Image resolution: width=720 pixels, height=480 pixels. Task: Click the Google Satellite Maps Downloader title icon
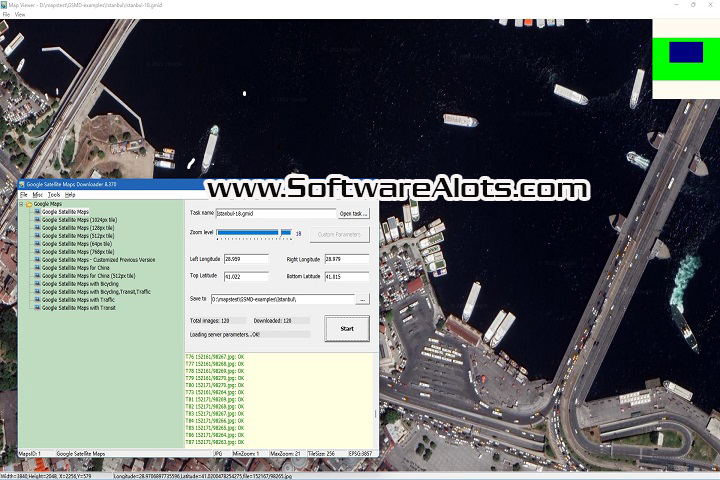tap(22, 184)
